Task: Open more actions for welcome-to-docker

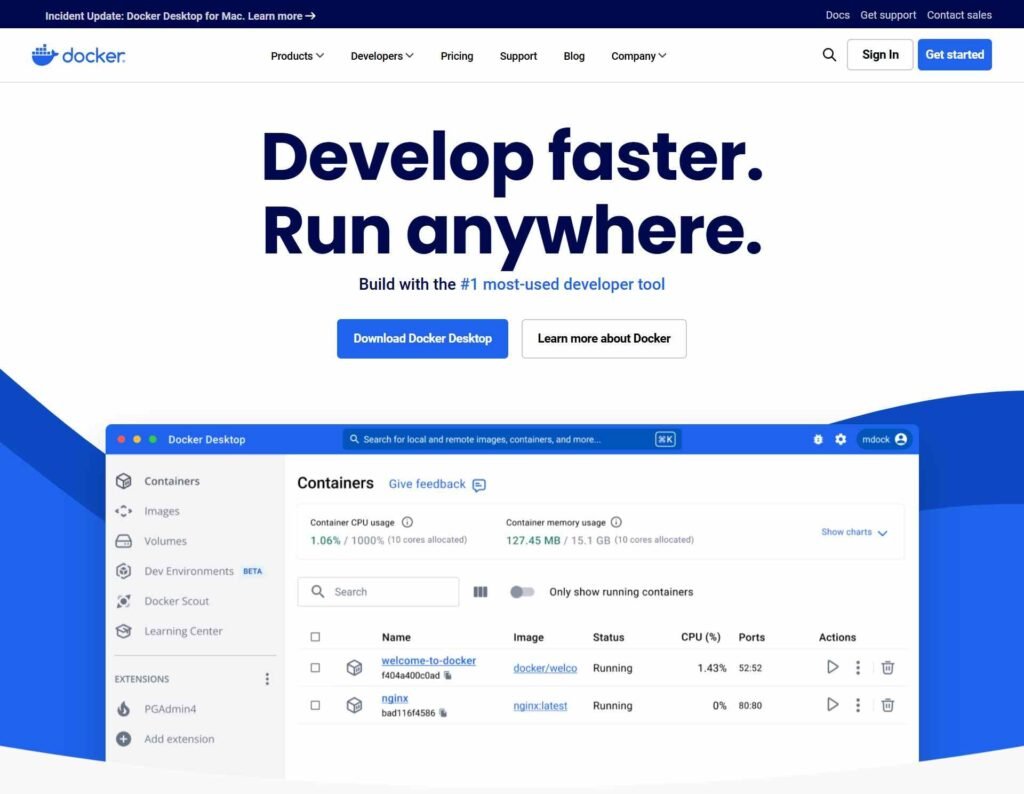Action: (858, 667)
